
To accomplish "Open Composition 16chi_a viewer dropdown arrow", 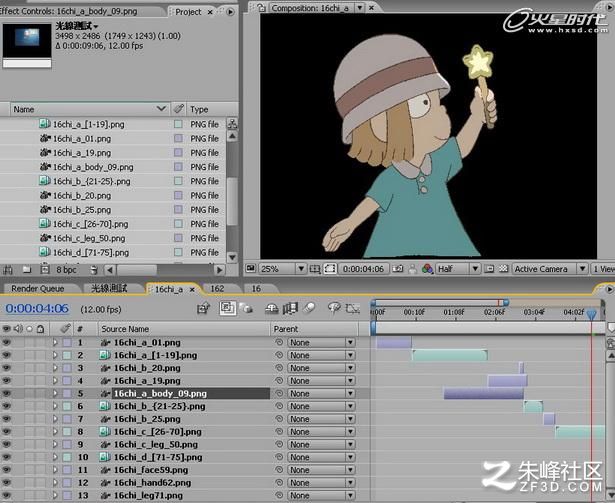I will point(360,7).
